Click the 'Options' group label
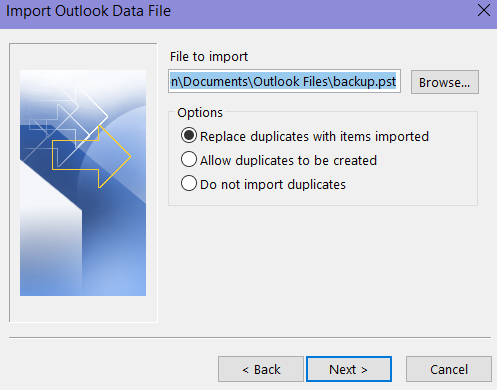The image size is (497, 390). point(200,113)
